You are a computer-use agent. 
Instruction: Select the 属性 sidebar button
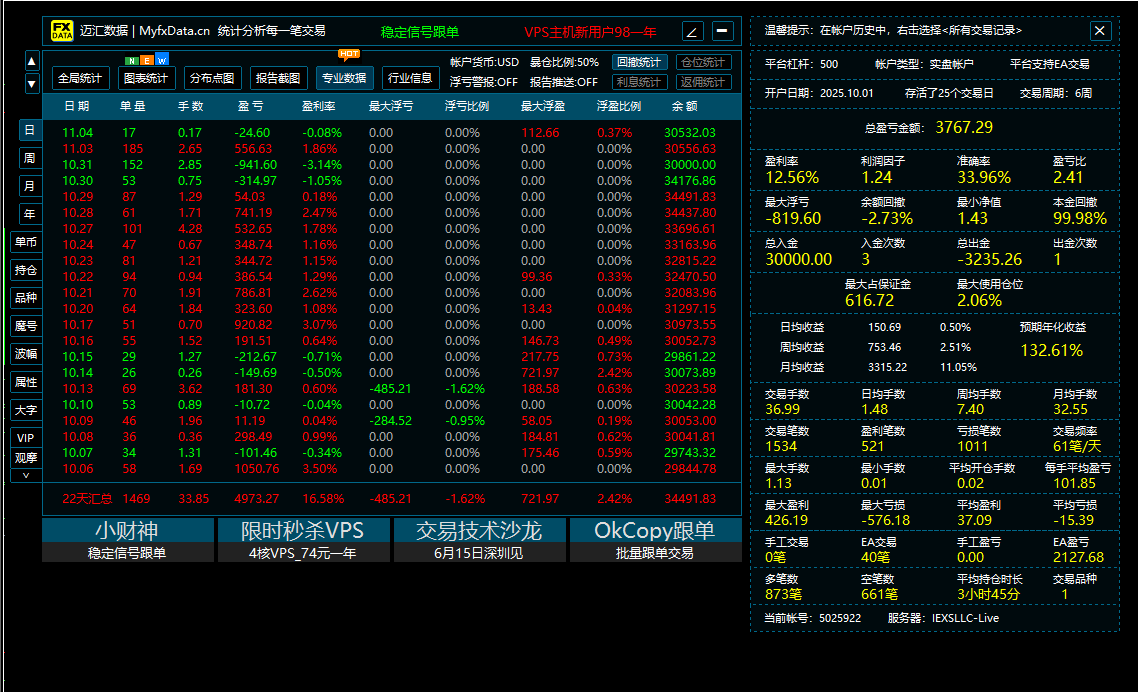pos(26,382)
